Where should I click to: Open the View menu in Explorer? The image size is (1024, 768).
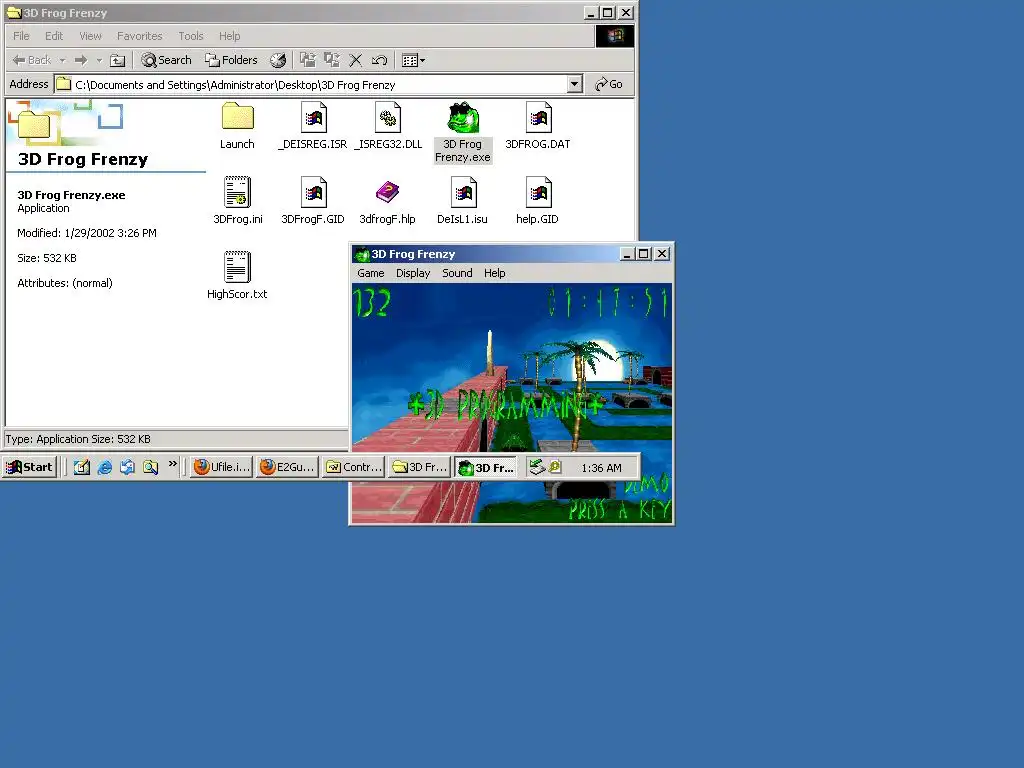tap(90, 36)
